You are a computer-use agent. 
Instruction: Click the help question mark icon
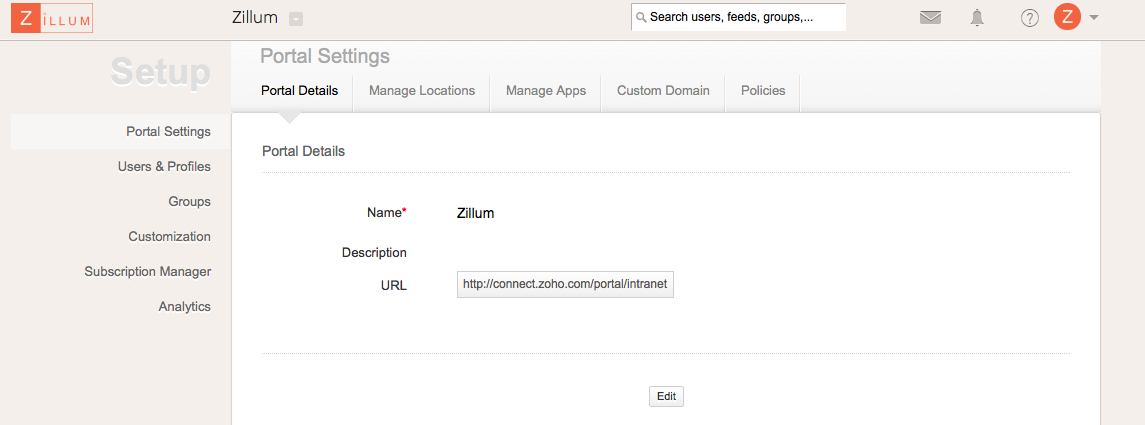pos(1029,18)
